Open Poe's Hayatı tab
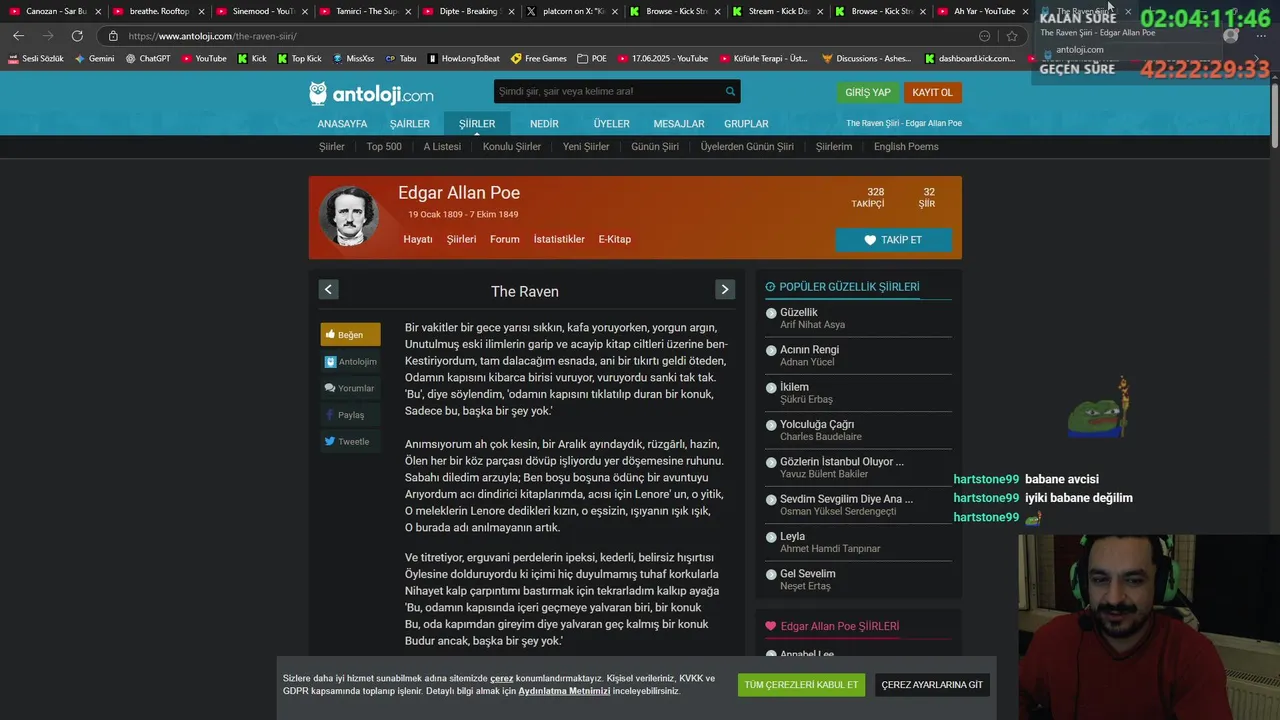Screen dimensions: 1280x720 [418, 240]
